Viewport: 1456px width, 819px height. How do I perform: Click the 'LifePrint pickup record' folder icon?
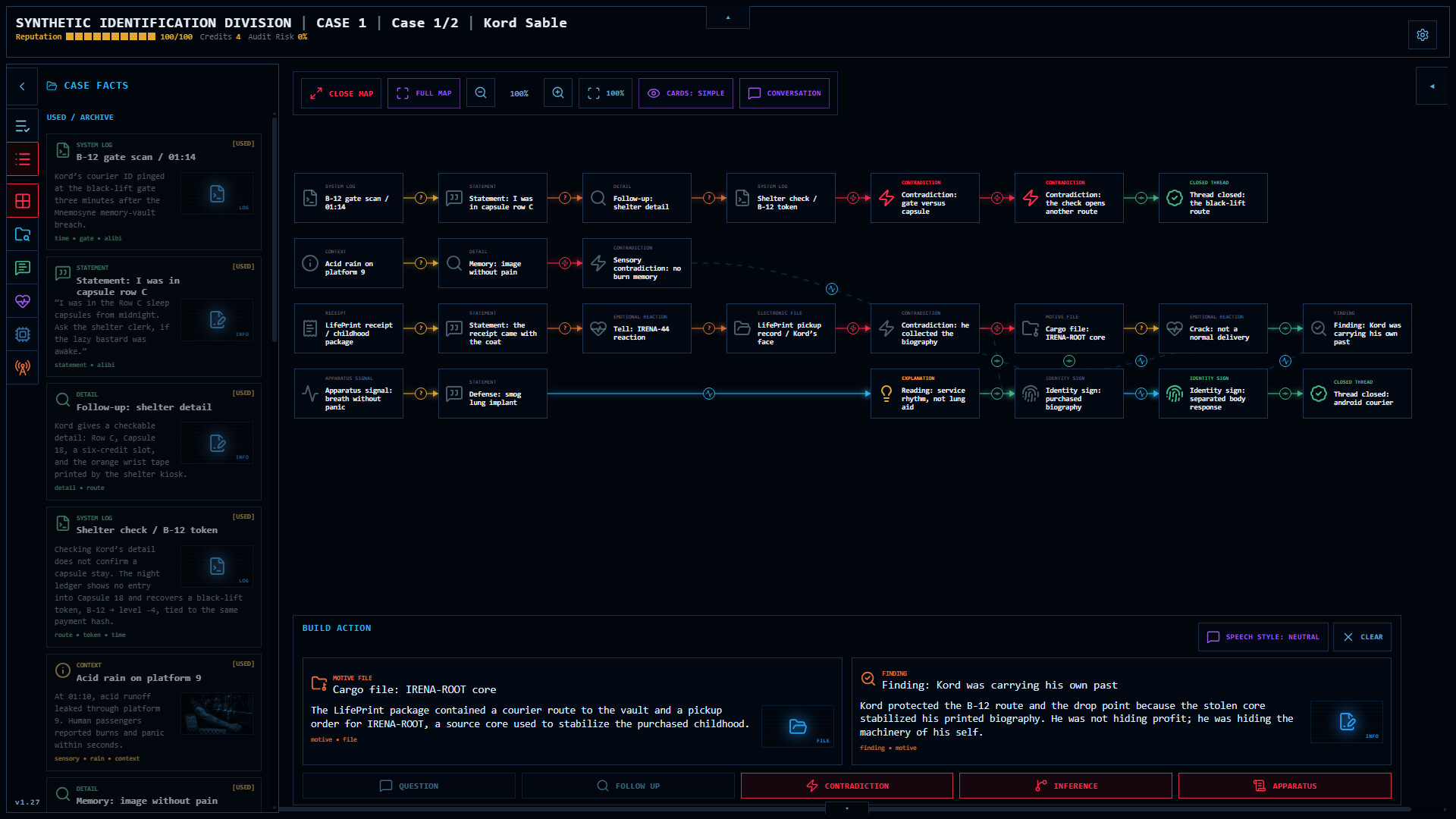(742, 328)
